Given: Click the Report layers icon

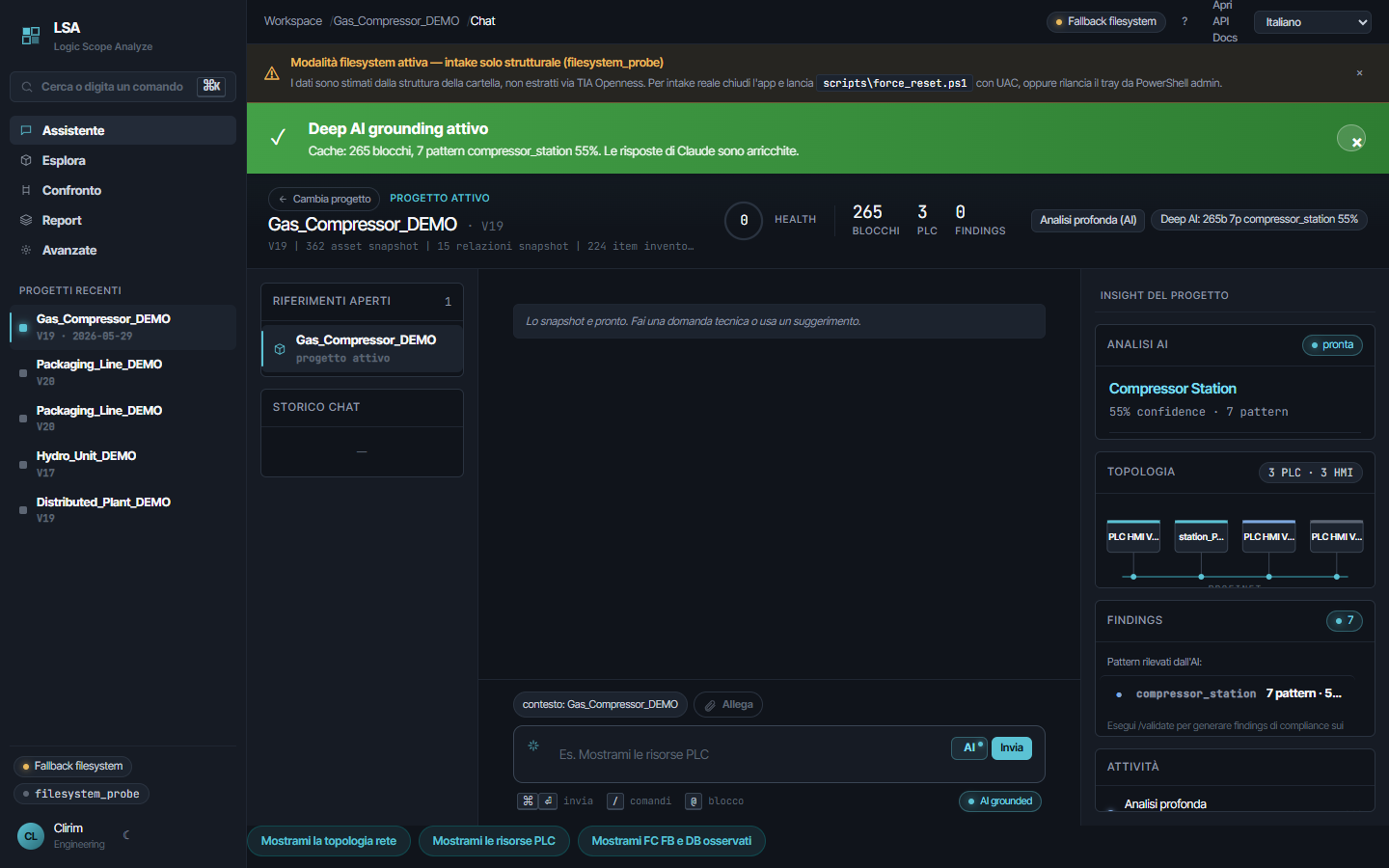Looking at the screenshot, I should [26, 220].
